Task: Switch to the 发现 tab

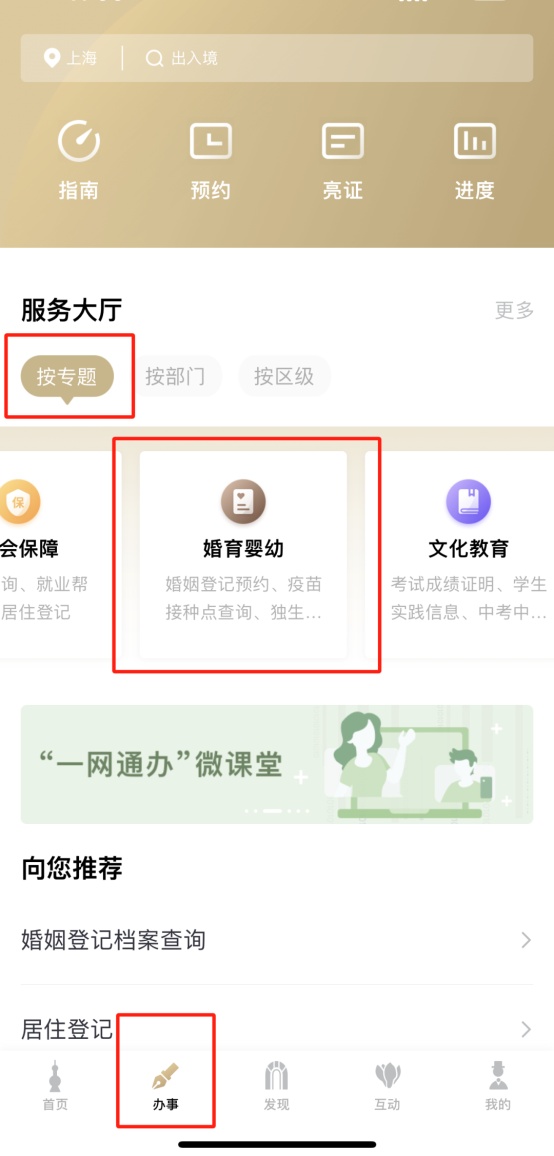Action: pyautogui.click(x=277, y=1087)
